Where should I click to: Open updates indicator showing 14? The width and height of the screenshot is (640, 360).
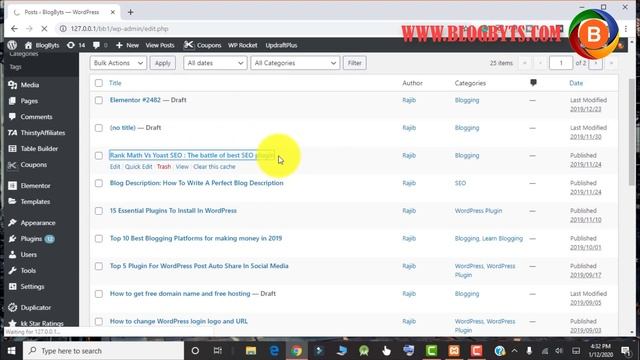click(76, 45)
